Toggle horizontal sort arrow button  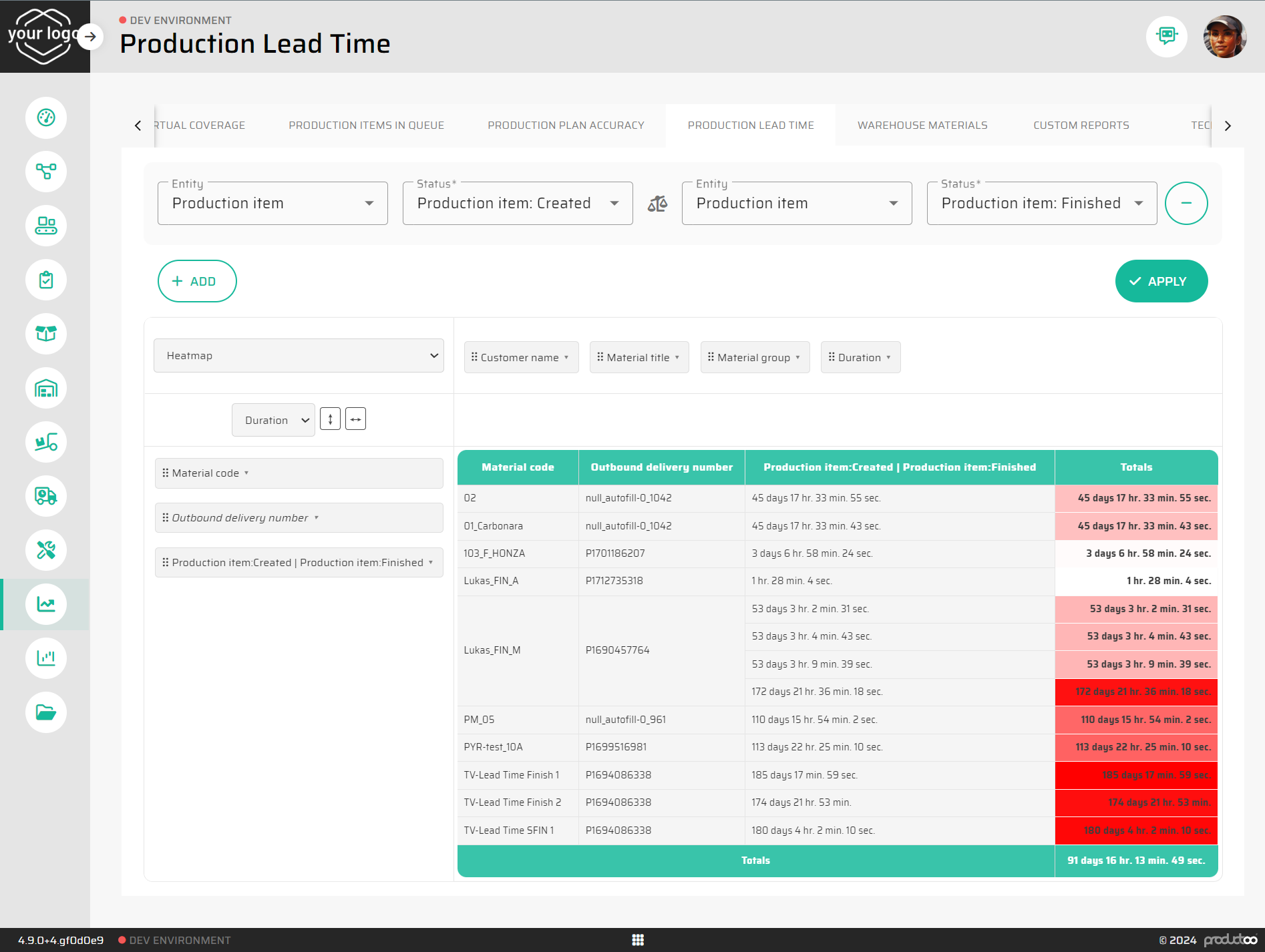(x=355, y=419)
